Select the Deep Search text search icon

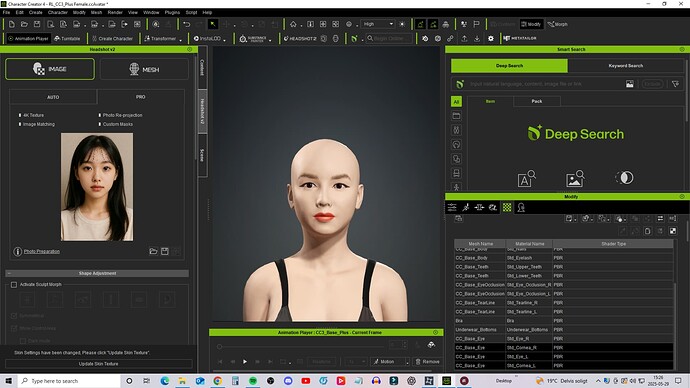(x=526, y=179)
